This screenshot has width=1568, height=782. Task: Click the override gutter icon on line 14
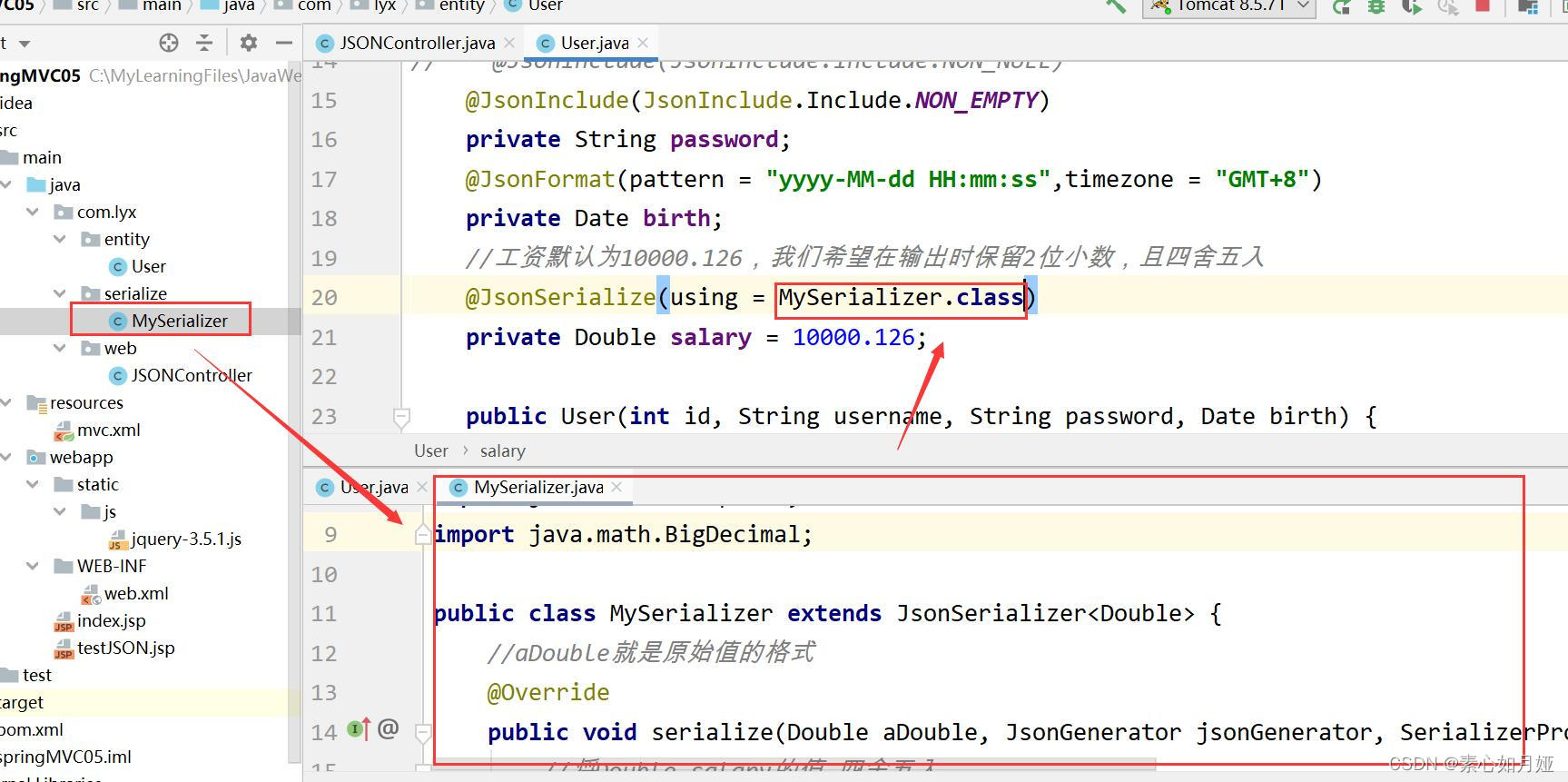pos(360,728)
